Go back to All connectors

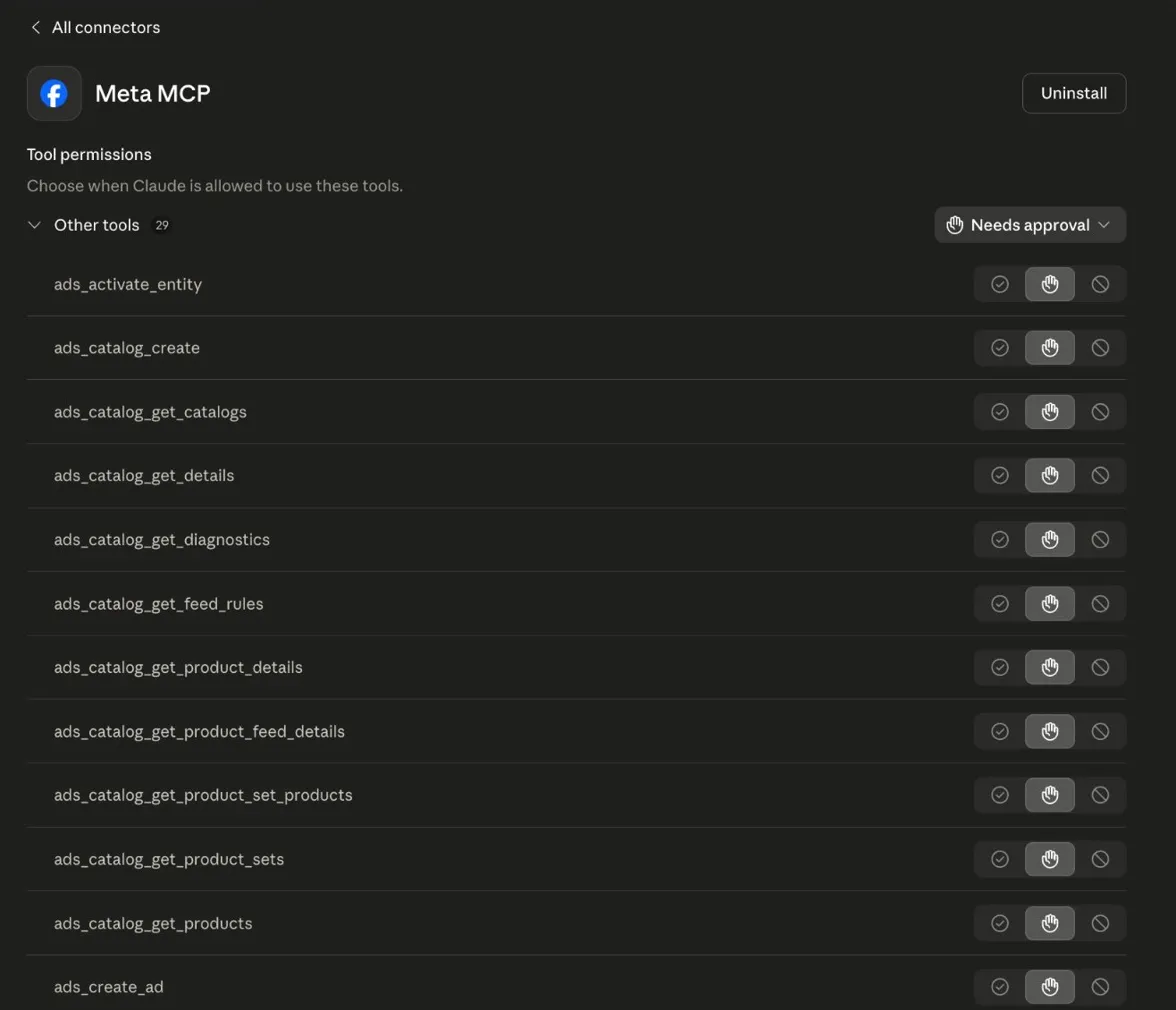click(x=105, y=28)
